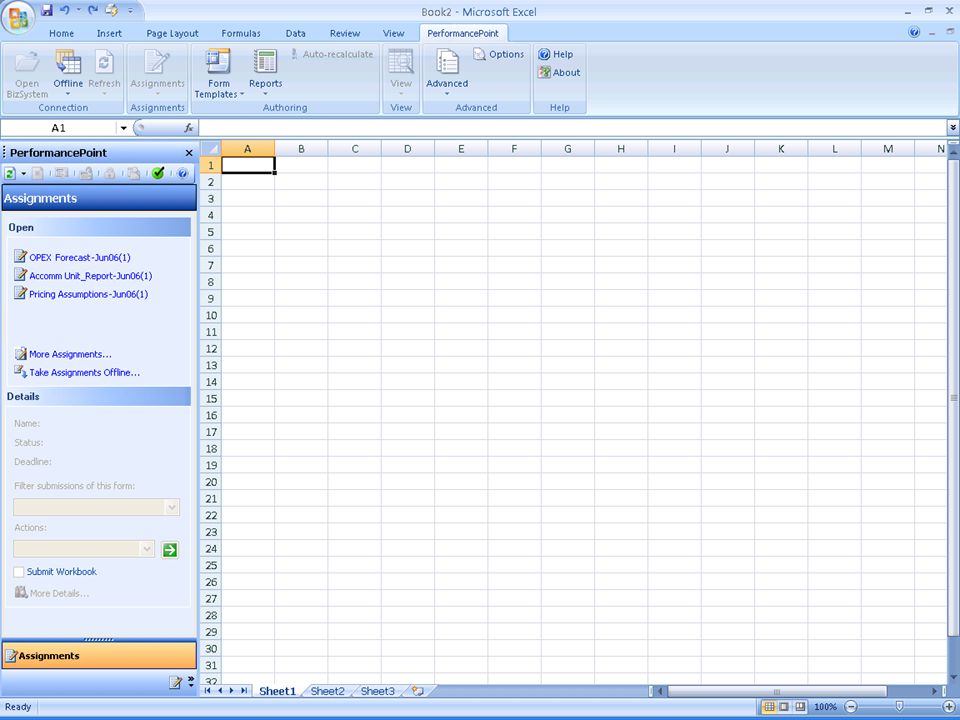The width and height of the screenshot is (960, 720).
Task: Open the Actions combo box
Action: (84, 549)
